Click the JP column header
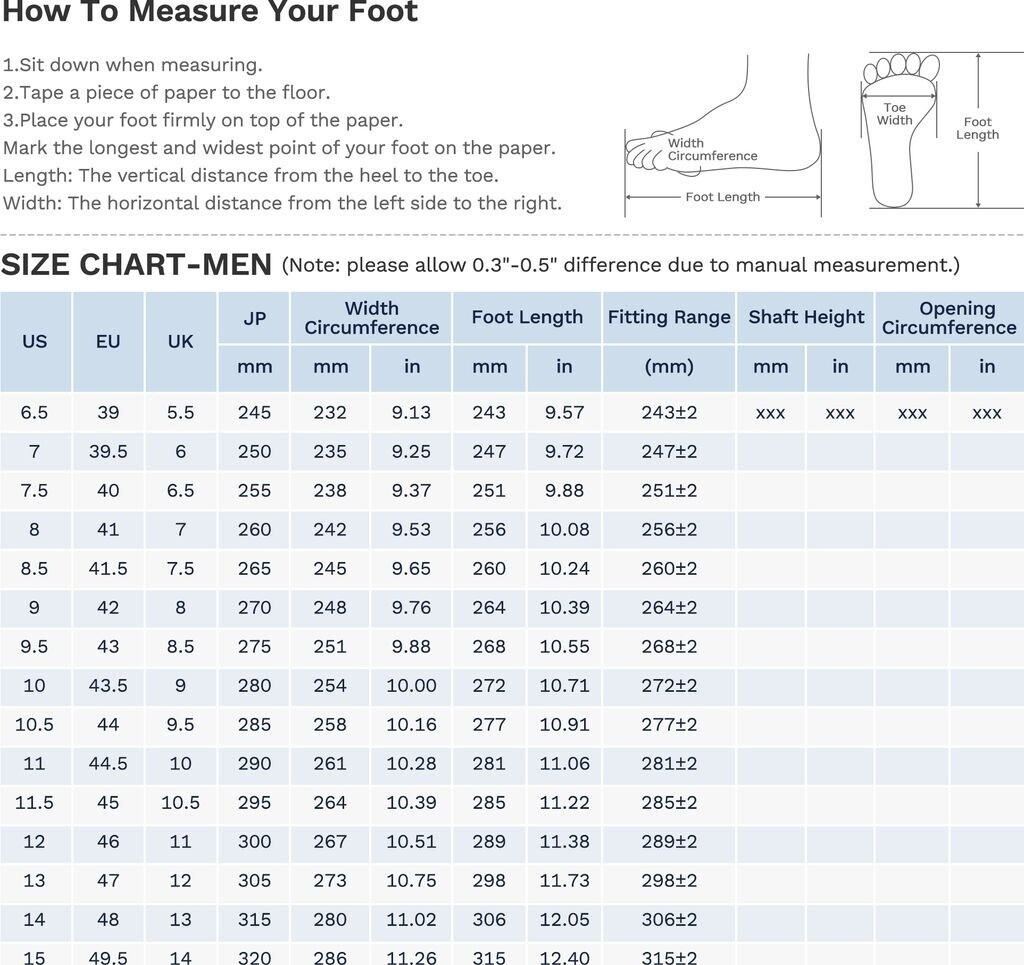Image resolution: width=1024 pixels, height=965 pixels. (x=255, y=319)
